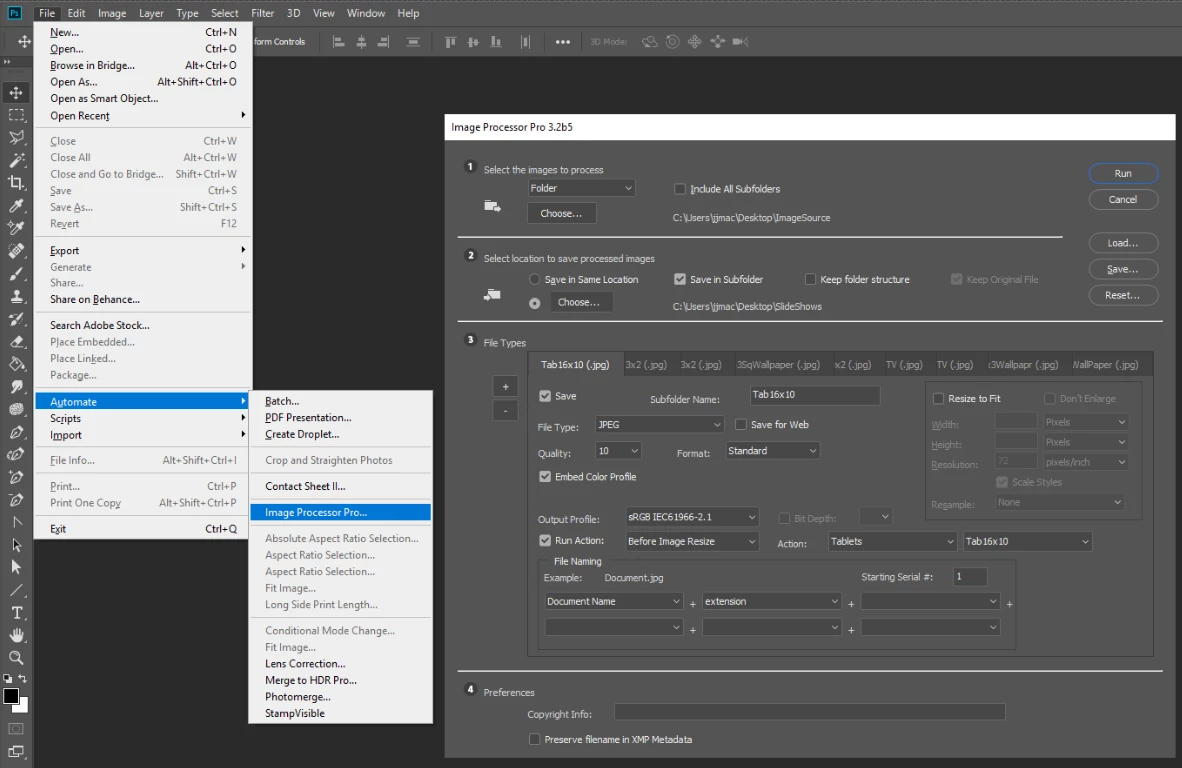Select the Path Selection black arrow tool
Screen dimensions: 1182x768
pyautogui.click(x=16, y=545)
